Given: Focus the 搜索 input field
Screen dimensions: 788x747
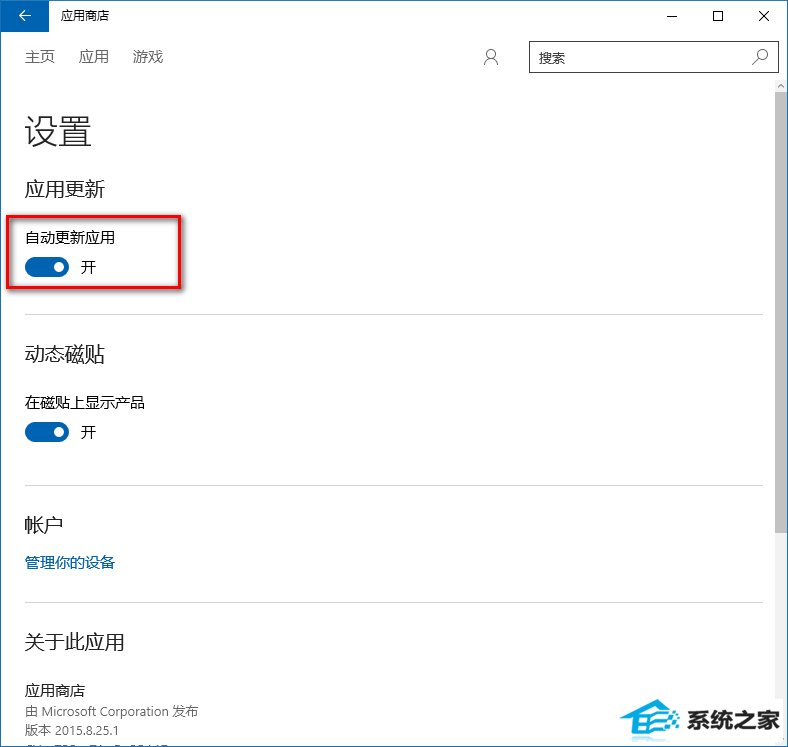Looking at the screenshot, I should 653,57.
